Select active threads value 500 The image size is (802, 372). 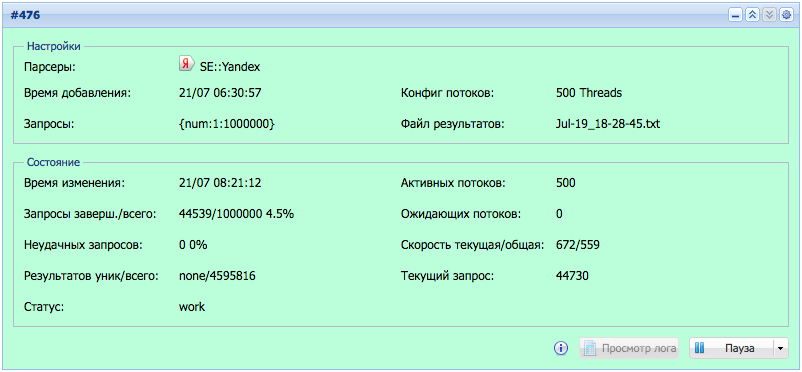[566, 183]
